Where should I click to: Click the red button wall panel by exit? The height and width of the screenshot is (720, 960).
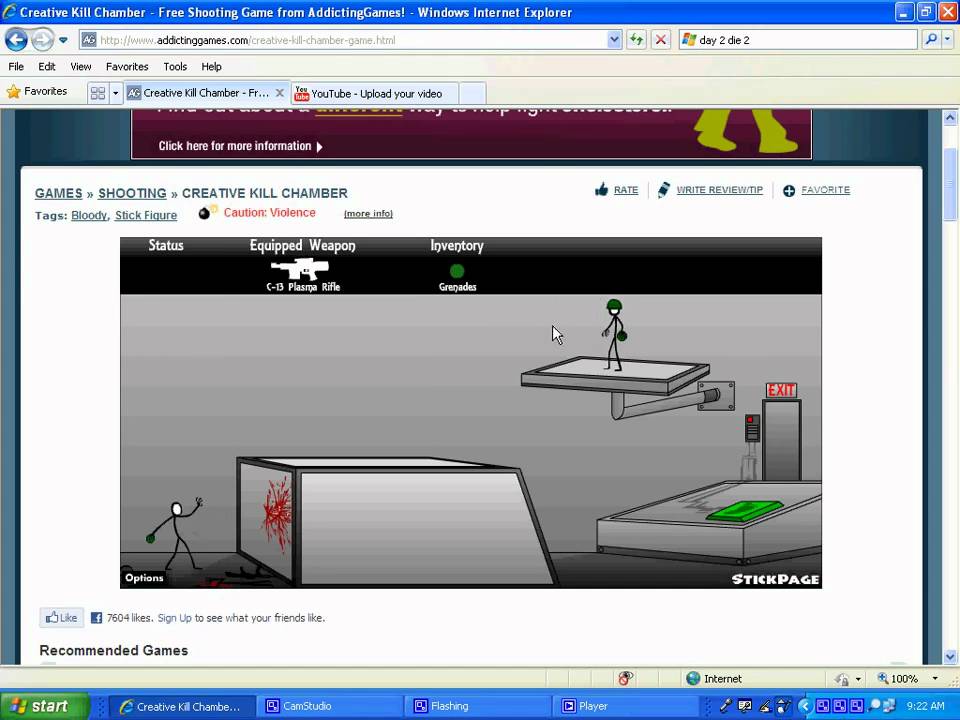pos(752,427)
